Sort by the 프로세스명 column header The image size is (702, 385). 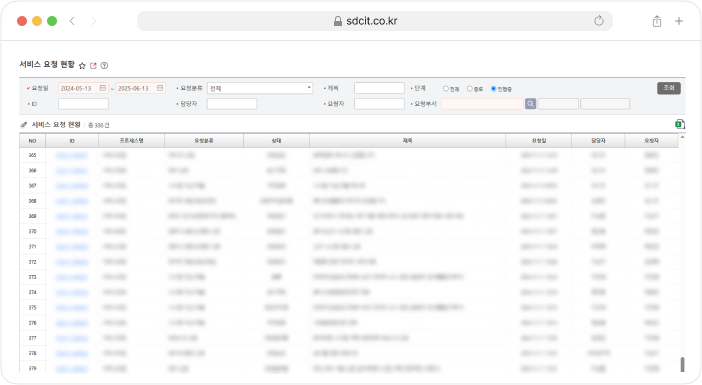pos(132,141)
